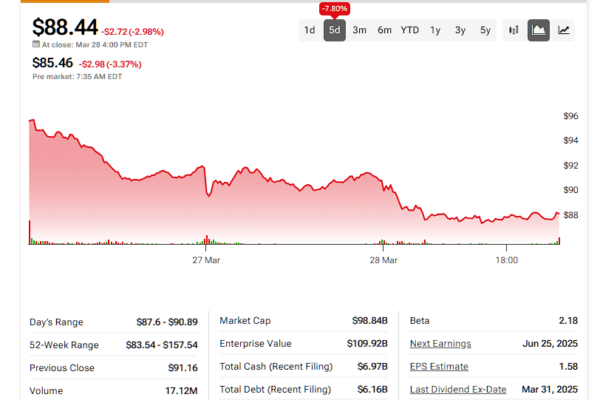Click the $90 price axis label
Image resolution: width=600 pixels, height=400 pixels.
pyautogui.click(x=571, y=190)
